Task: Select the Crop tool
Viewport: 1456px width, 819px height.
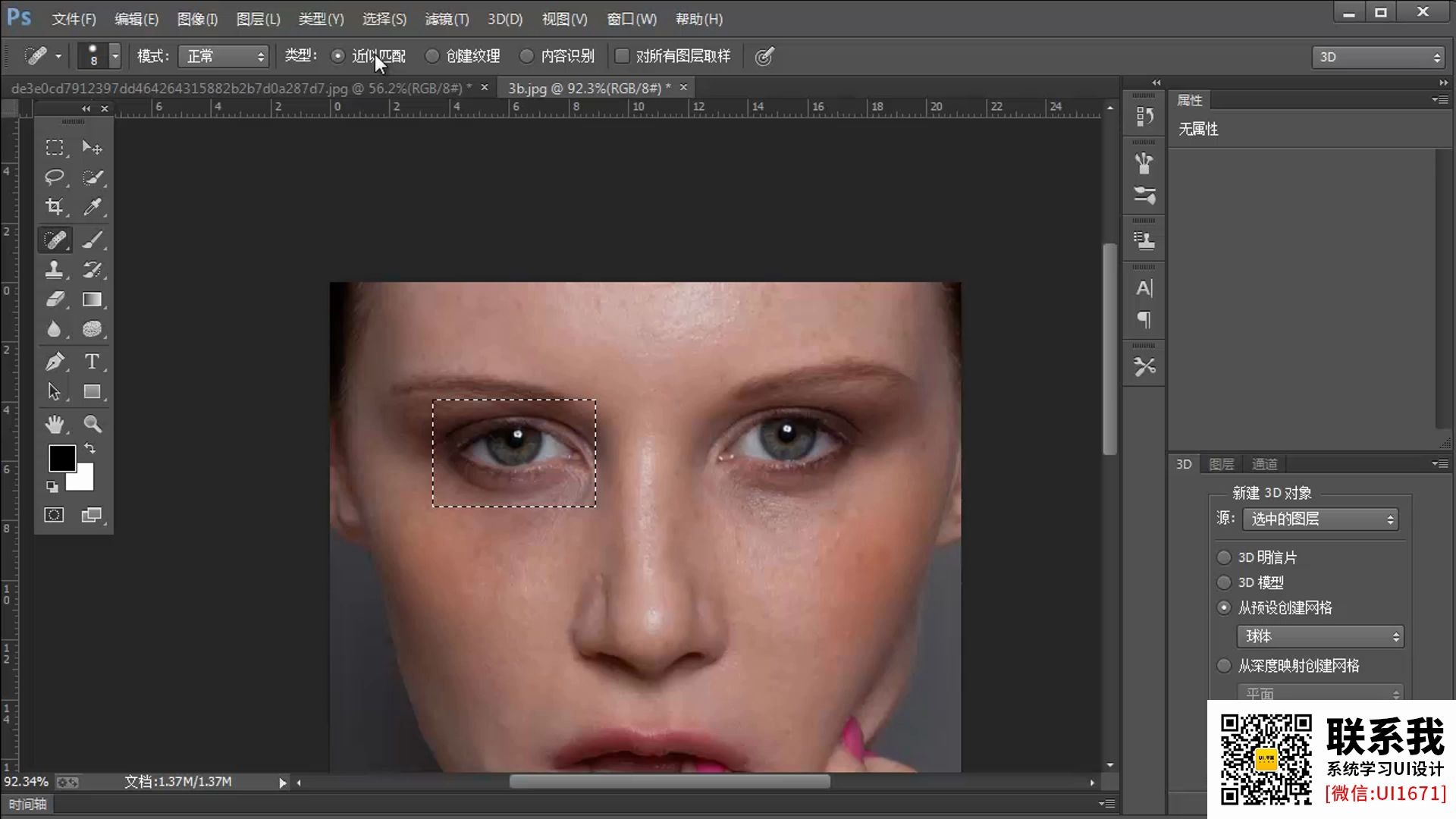Action: point(54,206)
